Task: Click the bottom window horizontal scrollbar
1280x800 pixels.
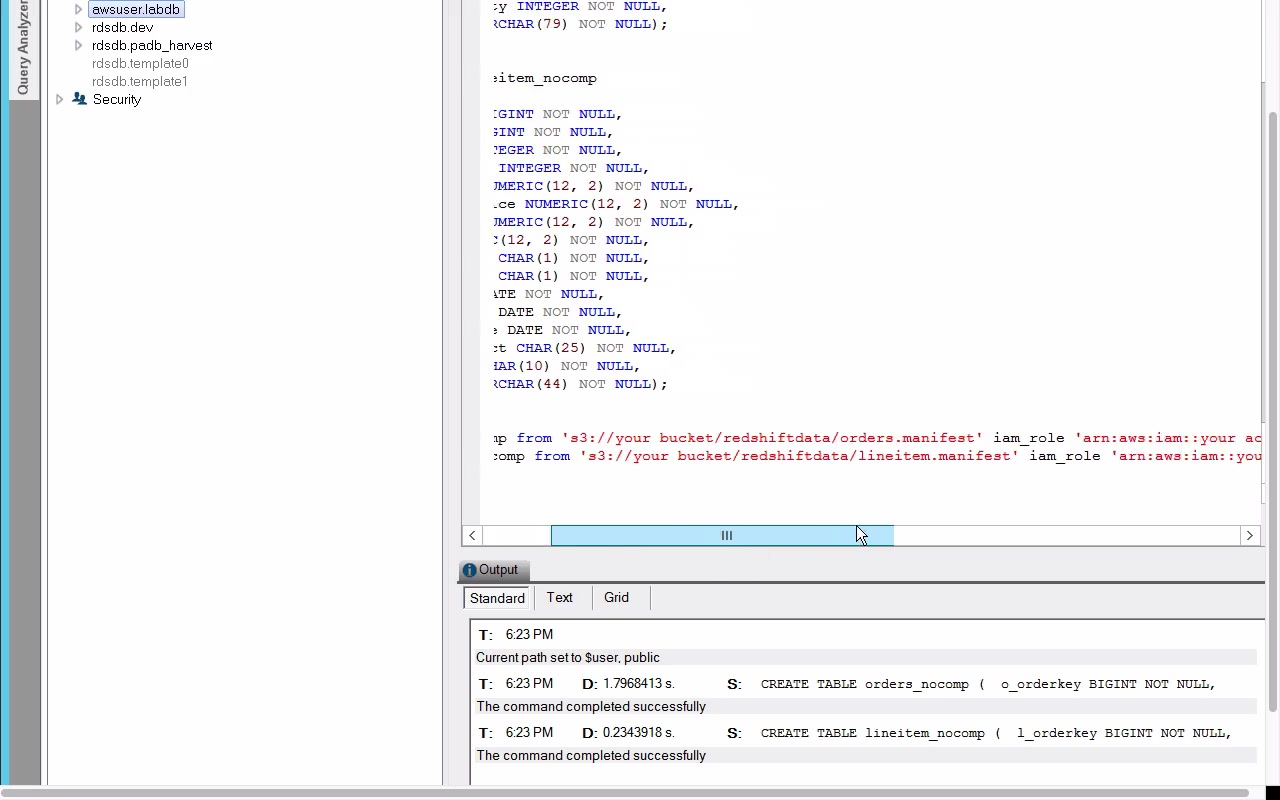Action: click(625, 793)
